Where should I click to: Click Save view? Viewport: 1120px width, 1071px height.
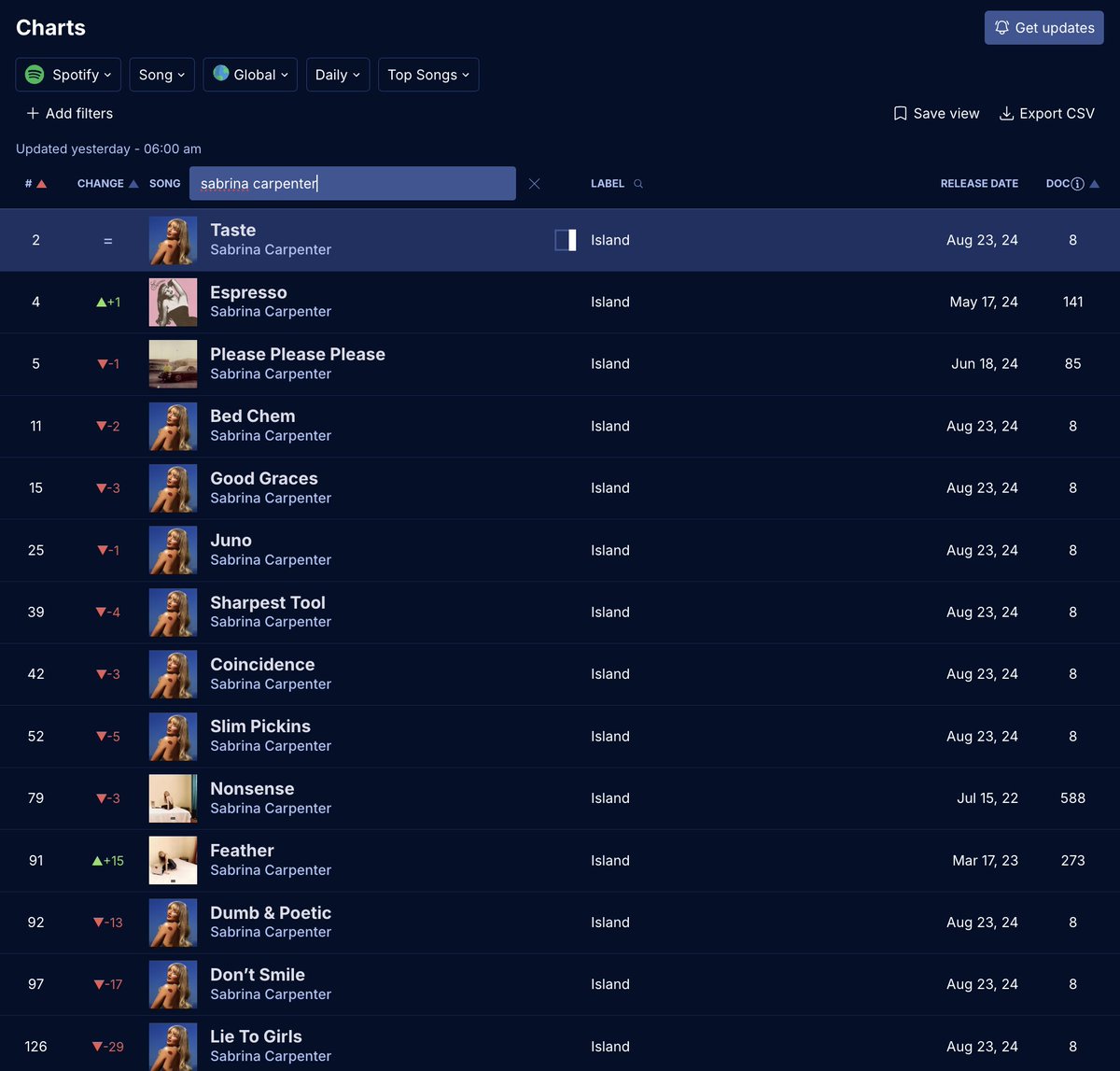(936, 113)
